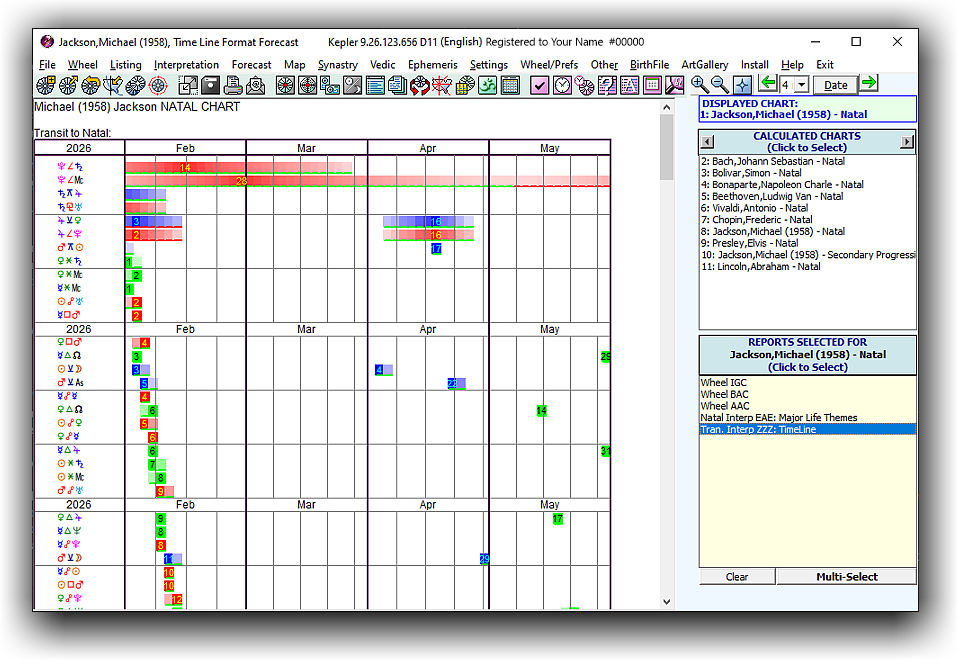Click the email envelope toolbar icon

(x=256, y=86)
